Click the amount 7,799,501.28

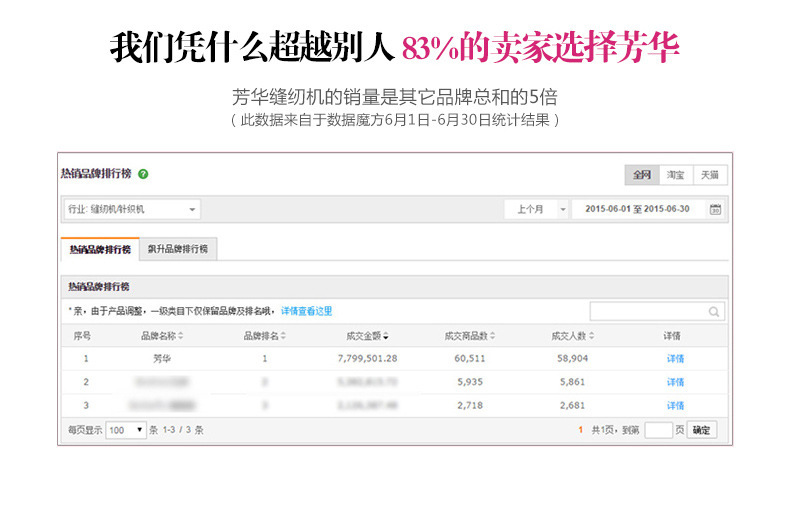(x=367, y=359)
